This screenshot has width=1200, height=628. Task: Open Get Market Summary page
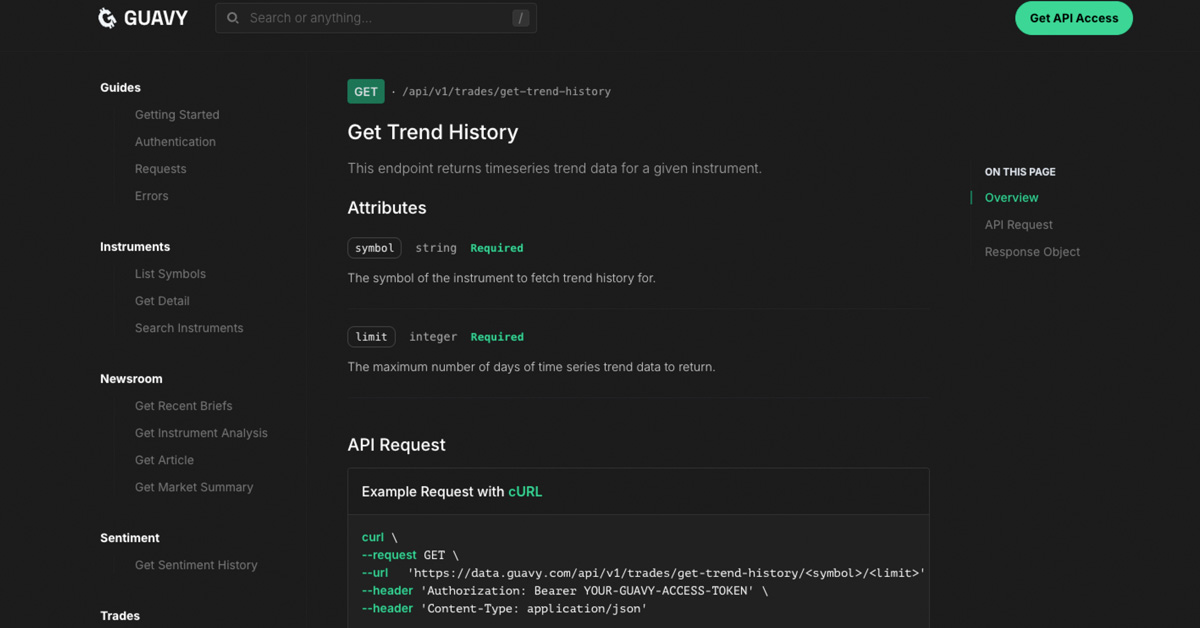tap(194, 487)
